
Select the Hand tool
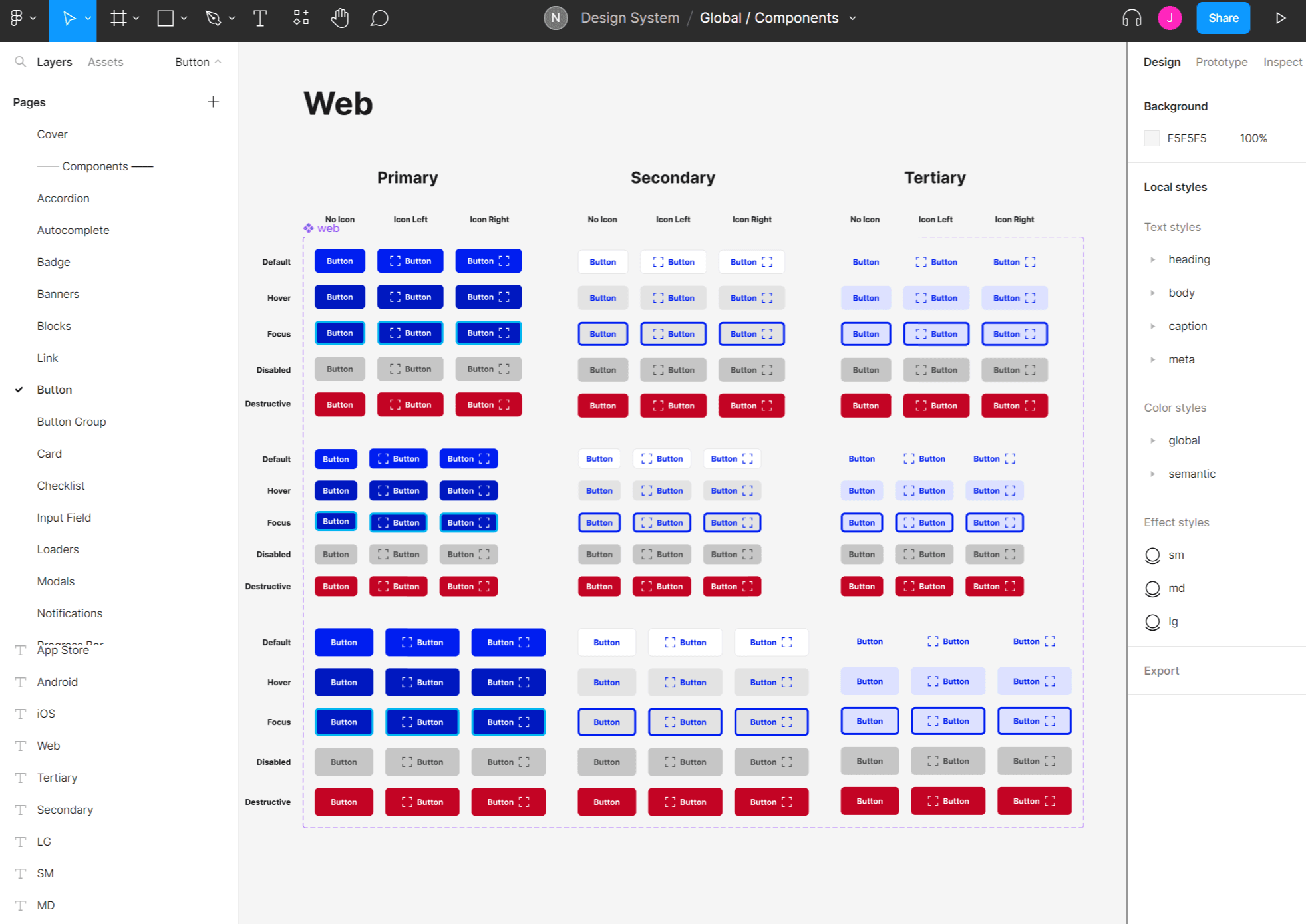[x=340, y=18]
